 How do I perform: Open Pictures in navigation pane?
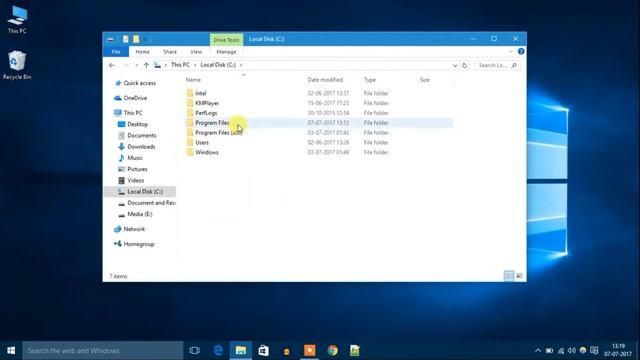point(137,169)
